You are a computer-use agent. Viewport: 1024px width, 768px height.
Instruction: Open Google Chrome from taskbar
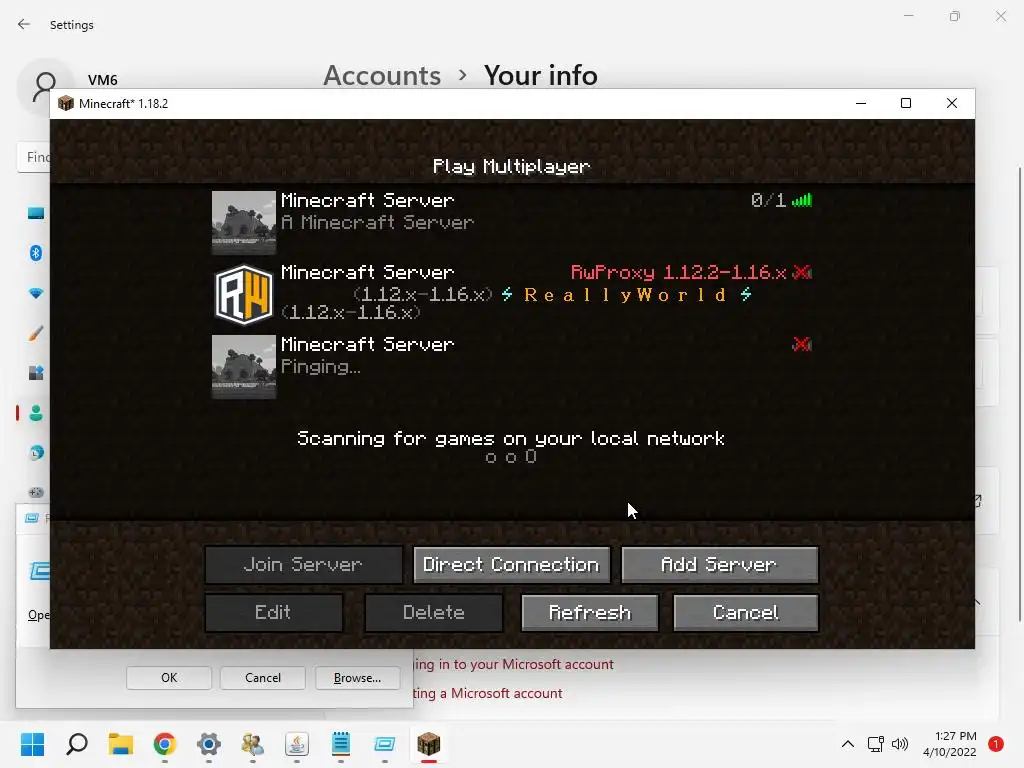click(x=165, y=744)
